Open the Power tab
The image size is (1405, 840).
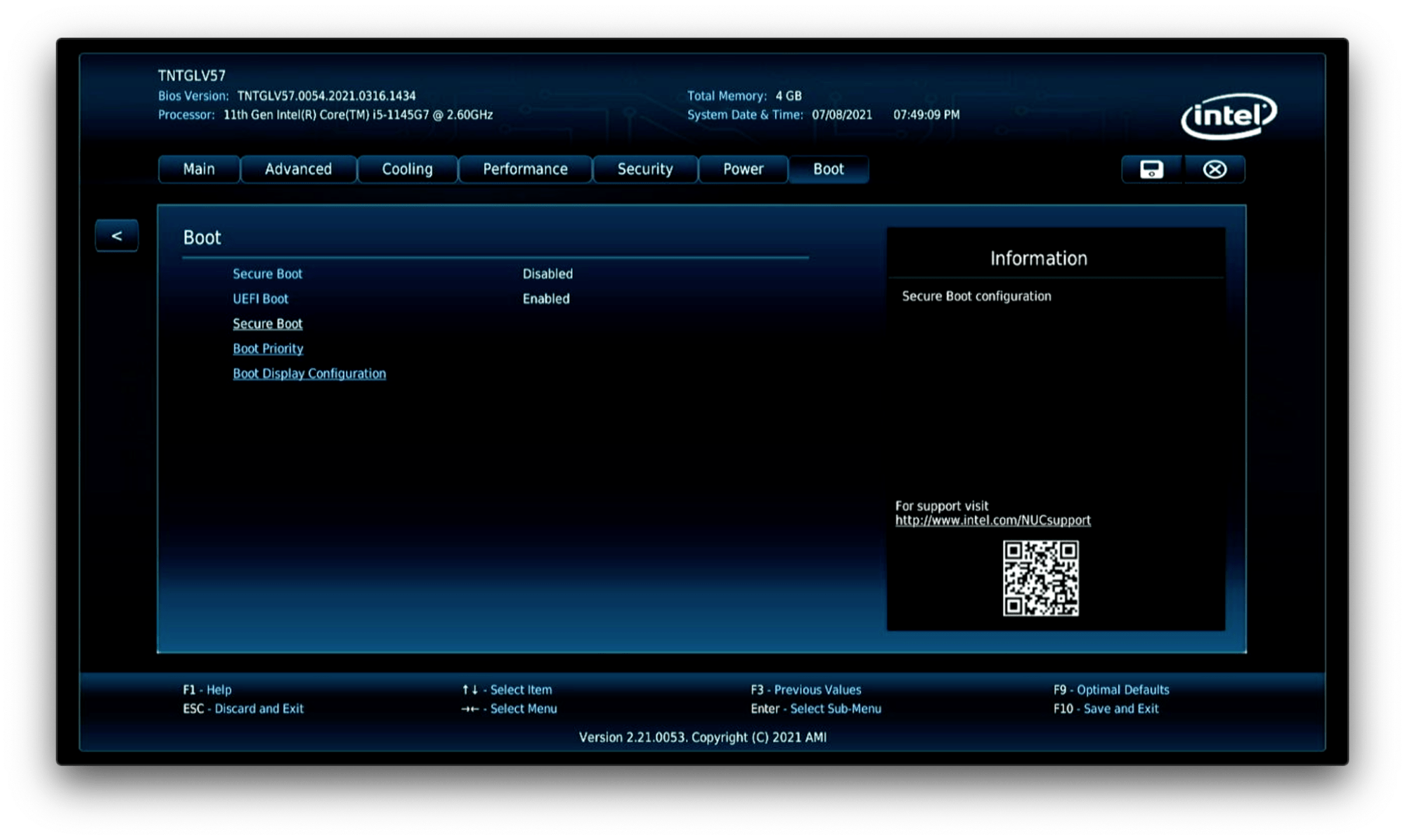point(743,169)
